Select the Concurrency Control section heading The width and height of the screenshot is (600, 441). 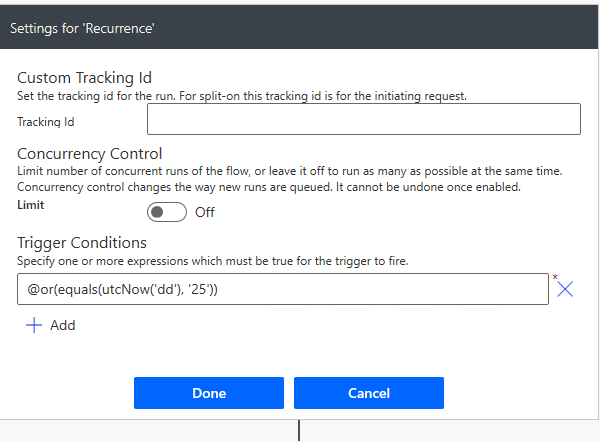[90, 154]
